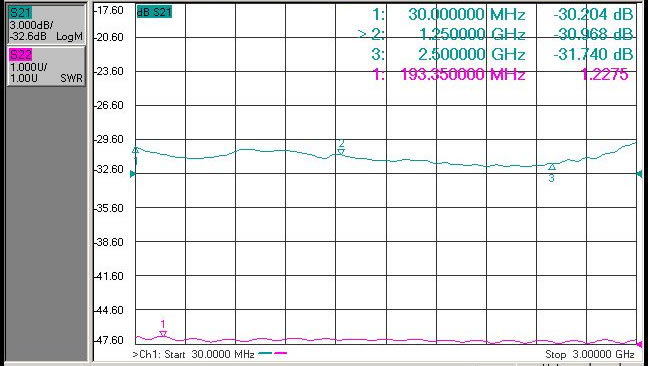Click the active marker 2 readout '1.250000 GHz'

tap(472, 34)
